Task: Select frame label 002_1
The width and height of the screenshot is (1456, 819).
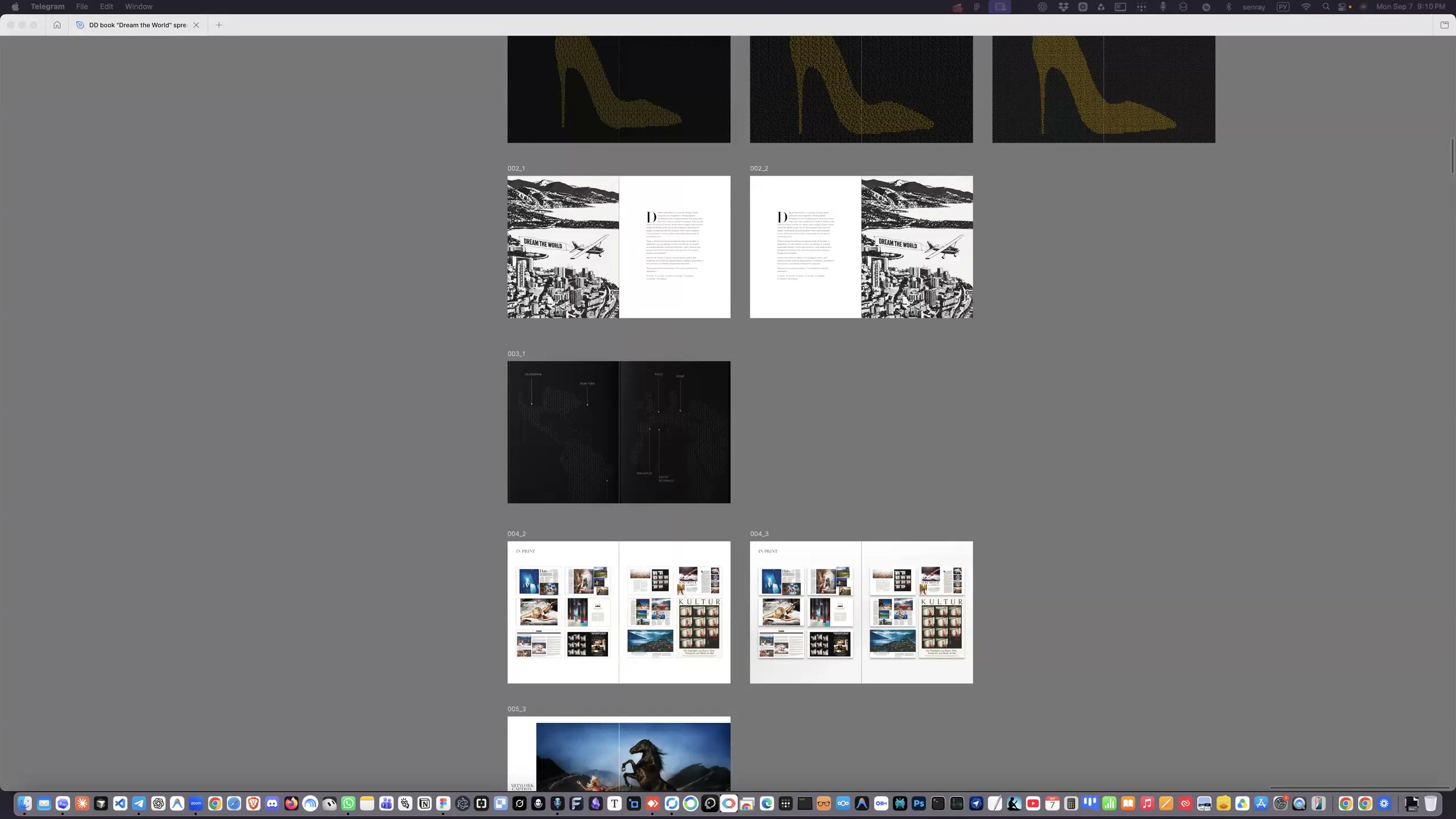Action: click(516, 168)
